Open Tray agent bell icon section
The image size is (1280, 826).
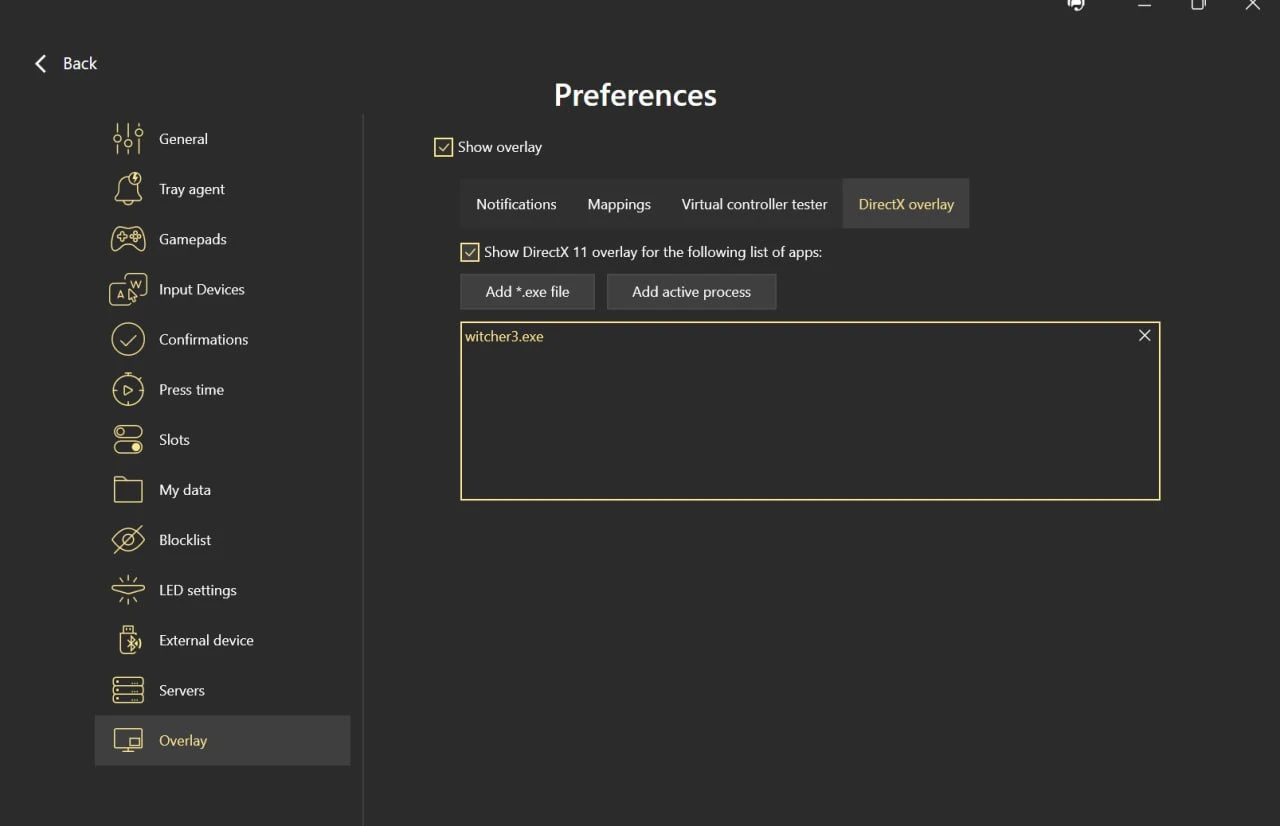[128, 189]
